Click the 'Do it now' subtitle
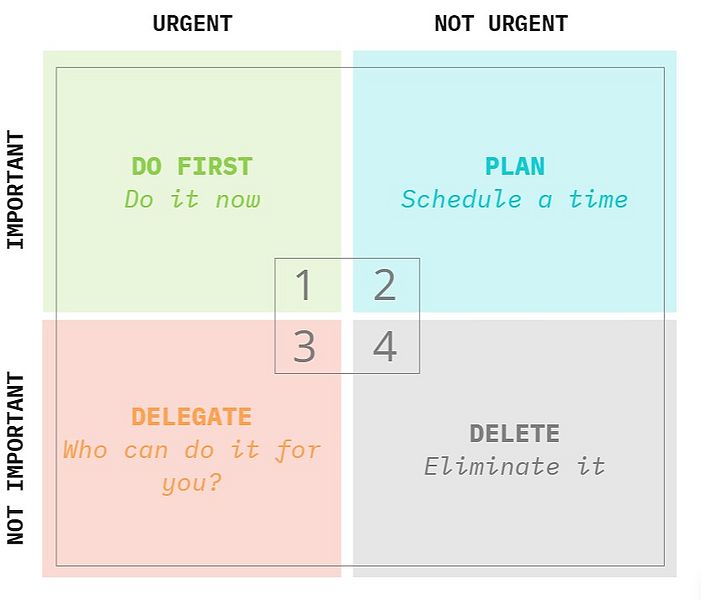Viewport: 701px width, 600px height. tap(192, 199)
